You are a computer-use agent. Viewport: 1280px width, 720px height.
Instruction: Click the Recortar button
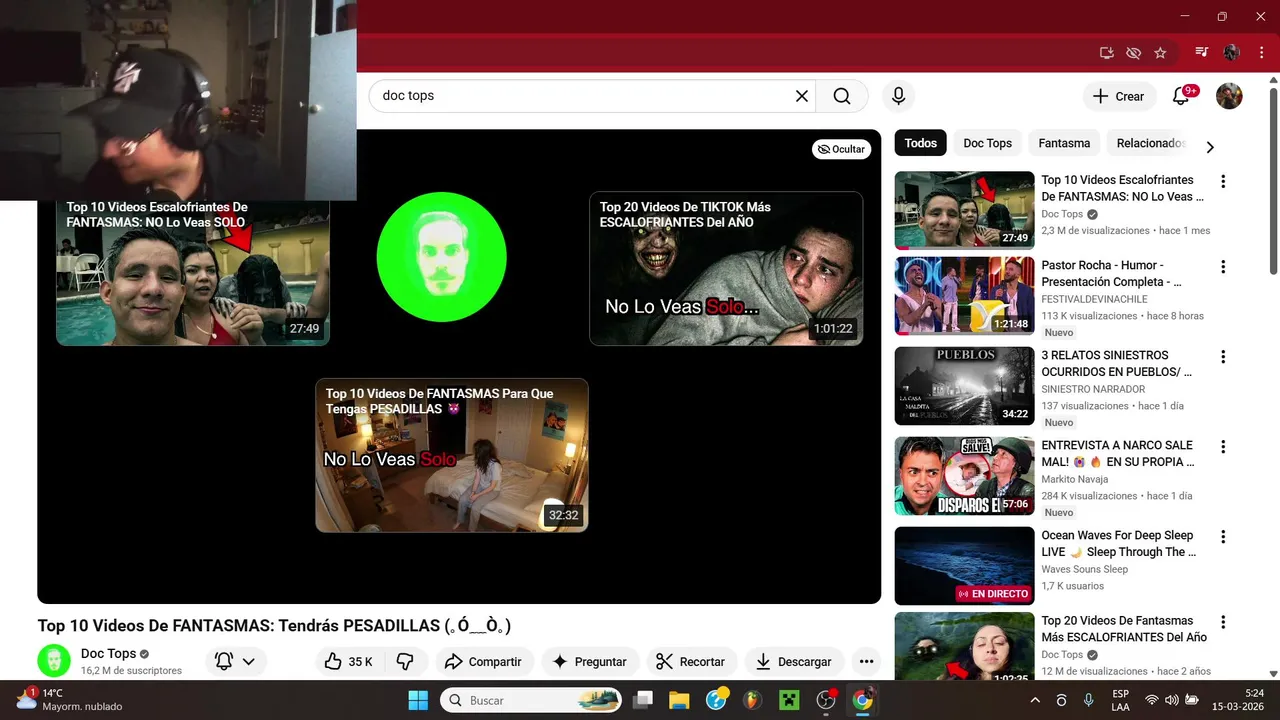pyautogui.click(x=691, y=662)
